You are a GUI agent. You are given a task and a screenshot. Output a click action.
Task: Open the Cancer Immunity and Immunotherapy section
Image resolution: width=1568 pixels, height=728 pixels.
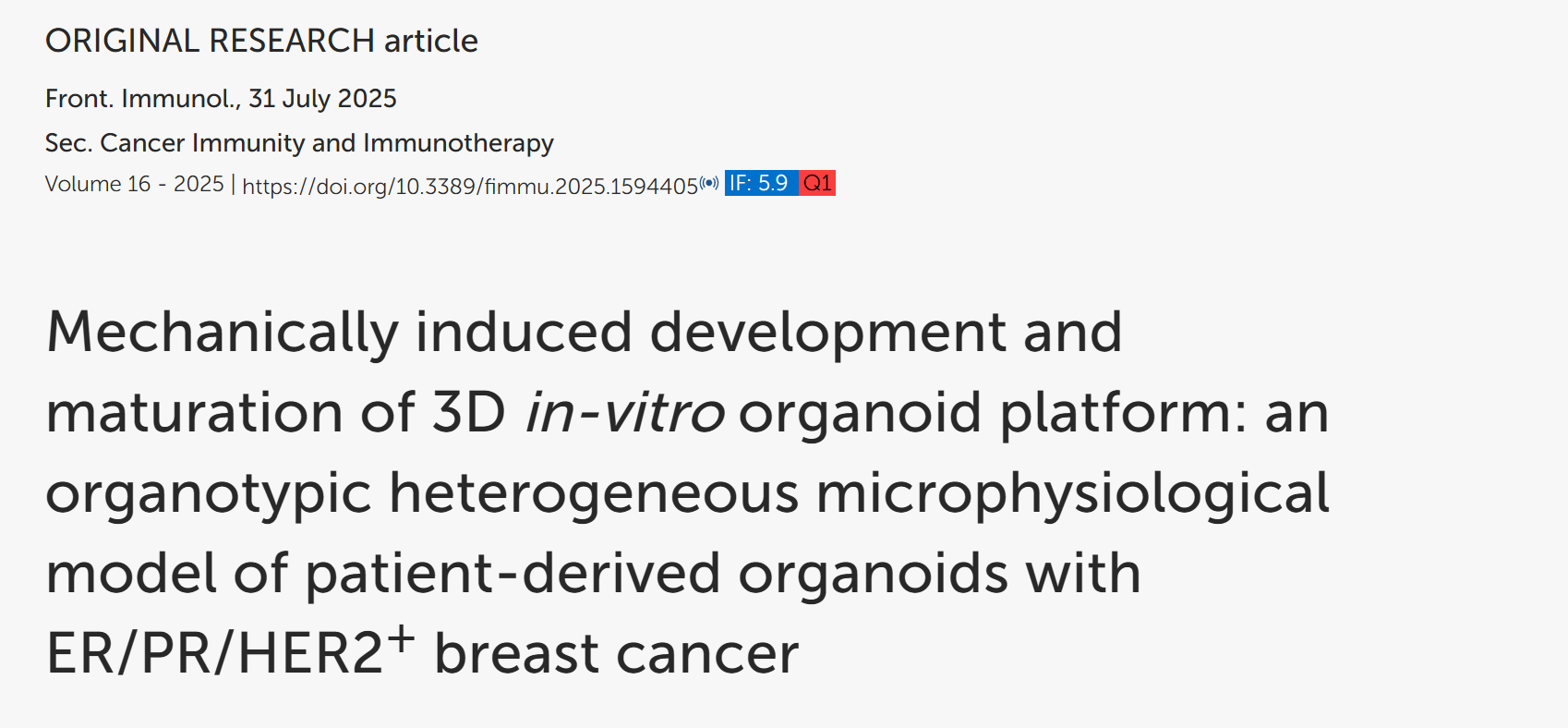pos(327,142)
